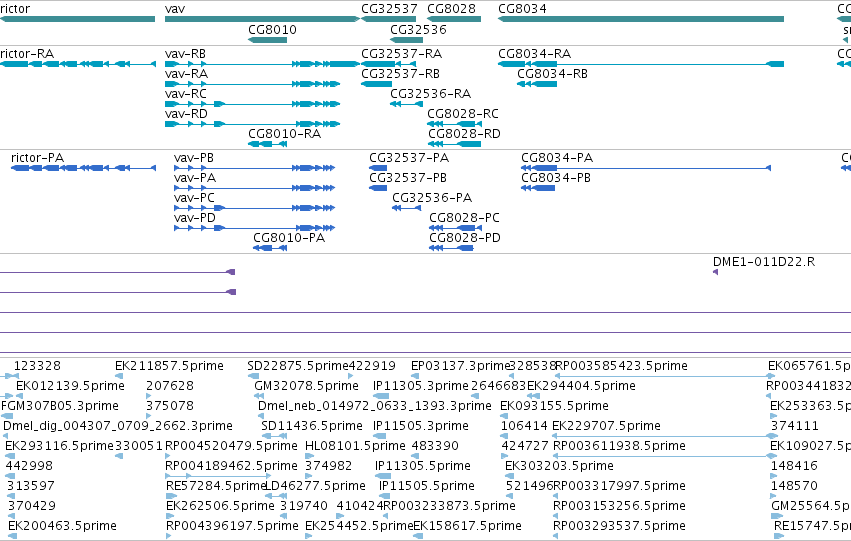This screenshot has width=851, height=541.
Task: Open the rictor-RA transcript label
Action: click(27, 54)
